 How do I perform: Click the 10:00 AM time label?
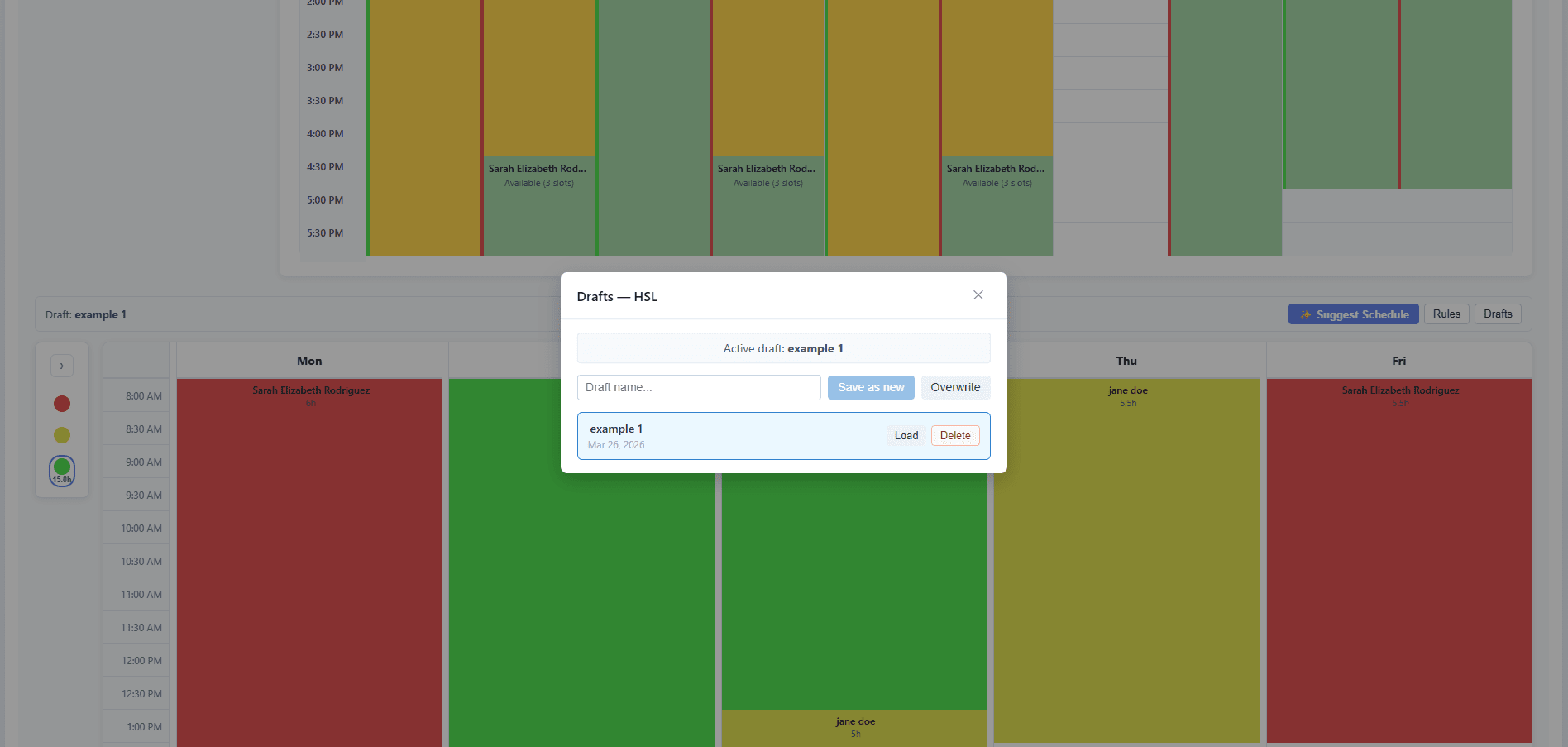pos(141,529)
